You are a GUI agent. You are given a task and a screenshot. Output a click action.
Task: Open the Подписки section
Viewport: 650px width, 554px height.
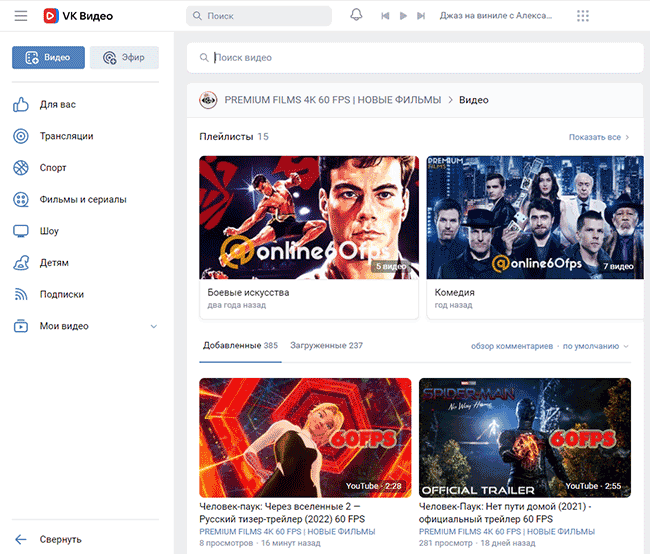85,294
